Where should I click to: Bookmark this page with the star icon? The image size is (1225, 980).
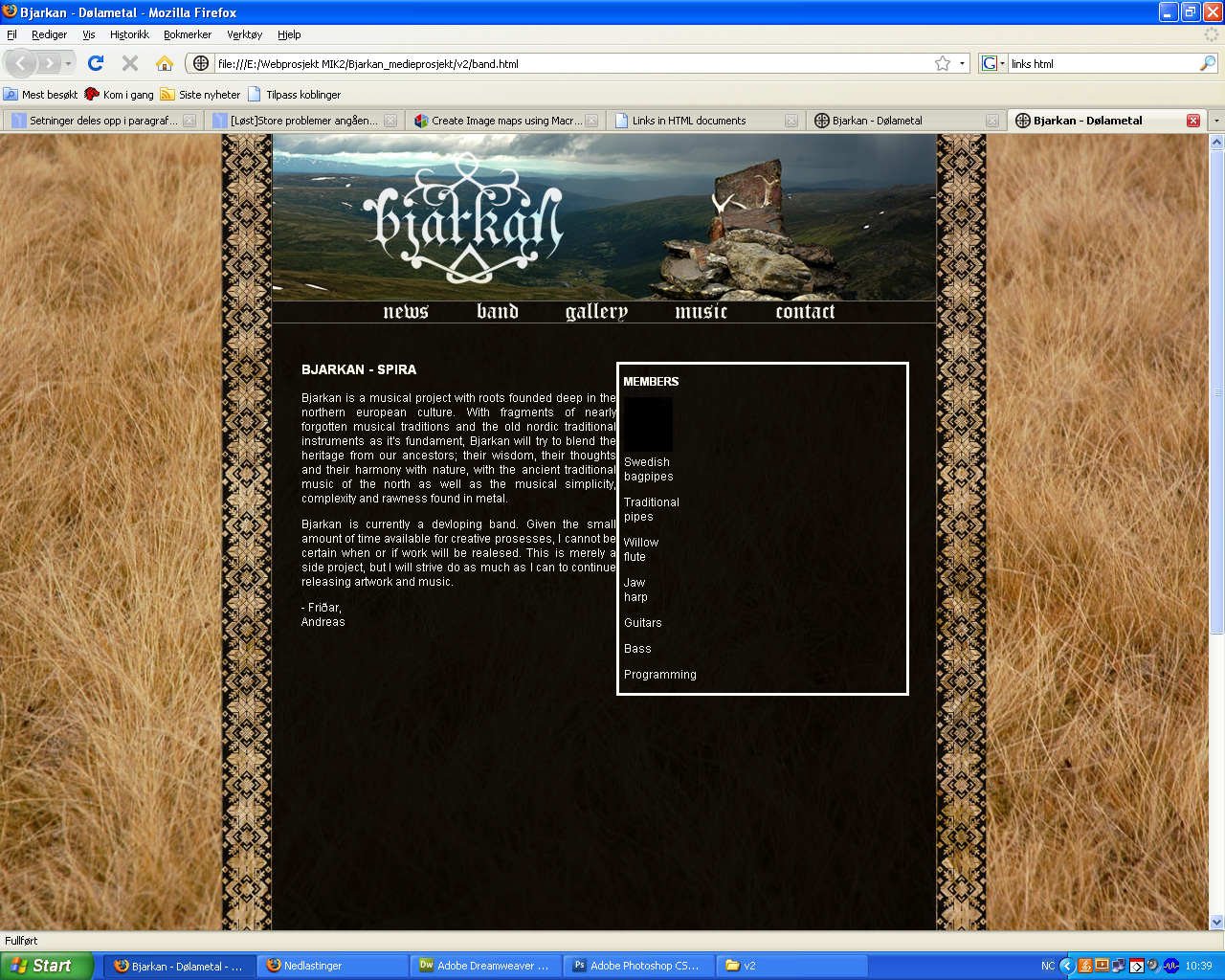(943, 63)
